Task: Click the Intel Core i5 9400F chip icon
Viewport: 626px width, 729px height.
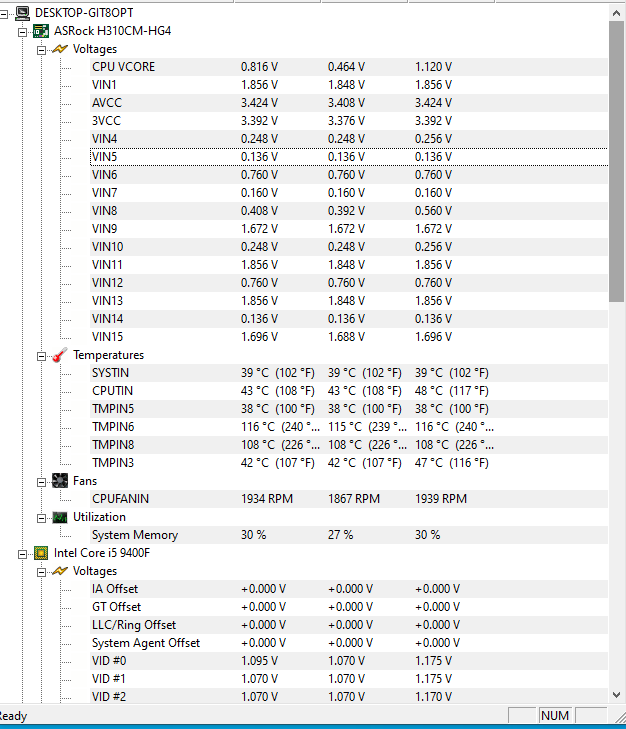Action: click(41, 553)
